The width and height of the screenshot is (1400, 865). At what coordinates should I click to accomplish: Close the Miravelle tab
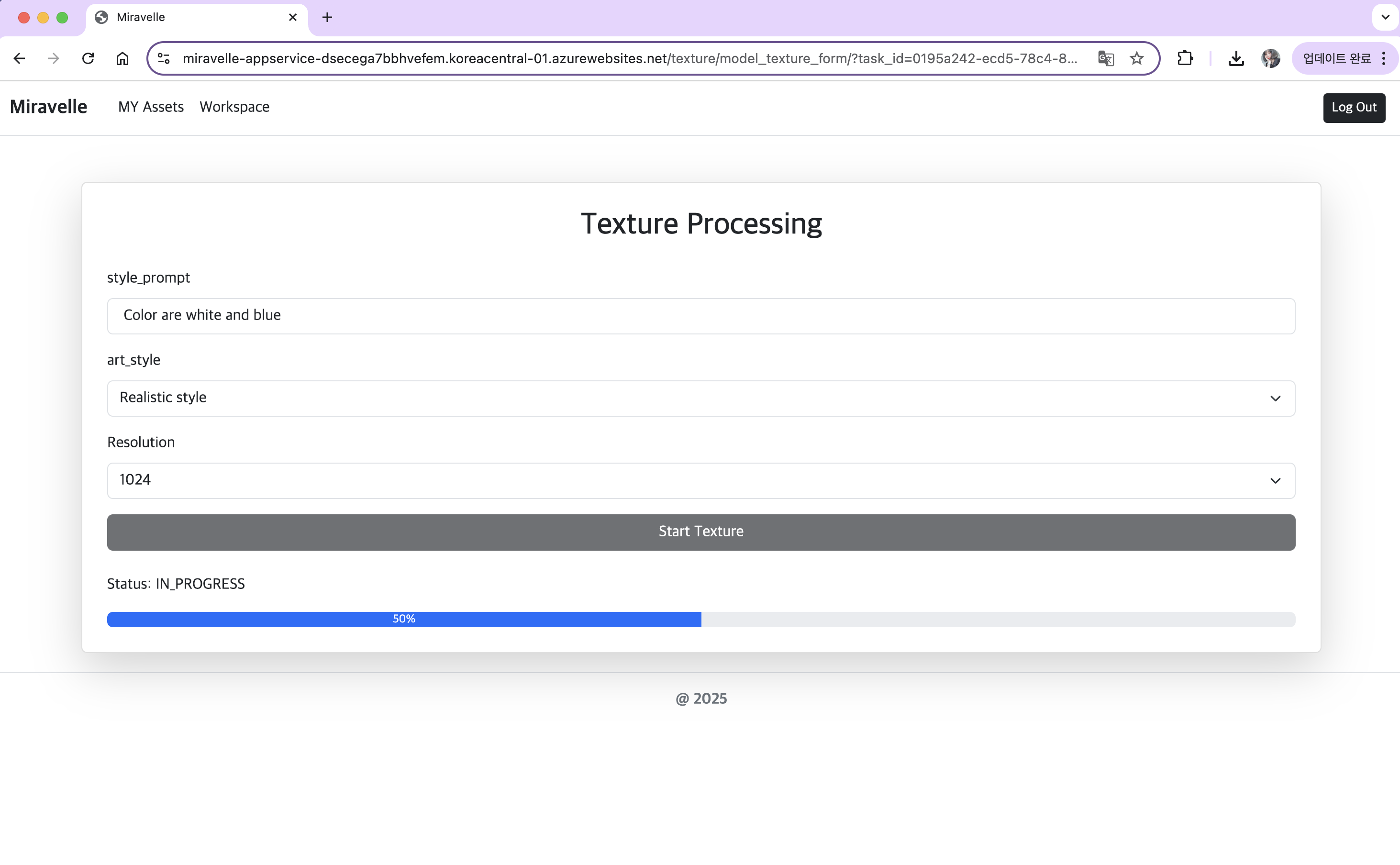click(x=293, y=18)
